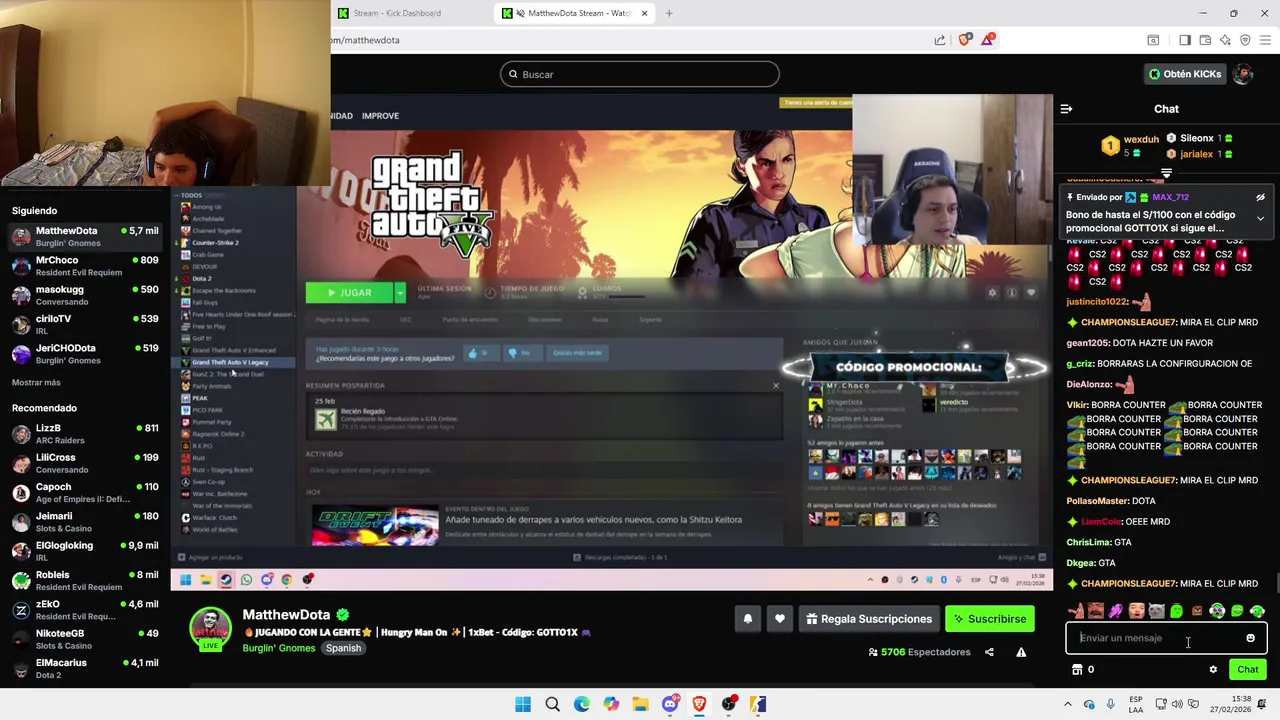
Task: Insert the cat emote from quick emotes
Action: (1156, 611)
